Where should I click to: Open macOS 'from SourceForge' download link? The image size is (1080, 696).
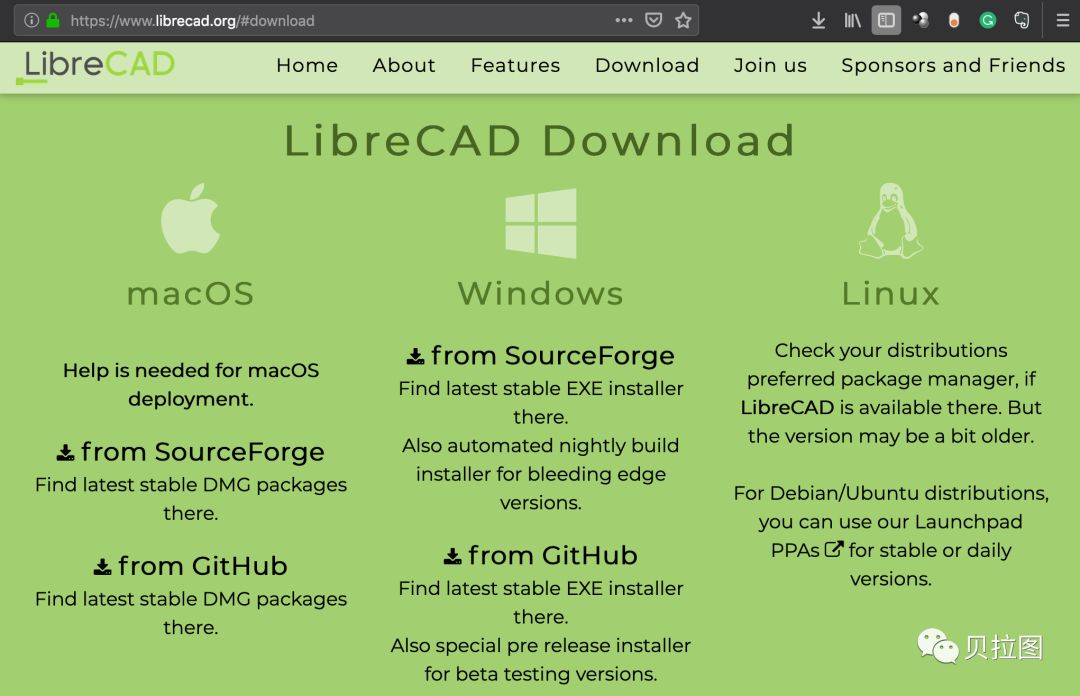[x=191, y=452]
